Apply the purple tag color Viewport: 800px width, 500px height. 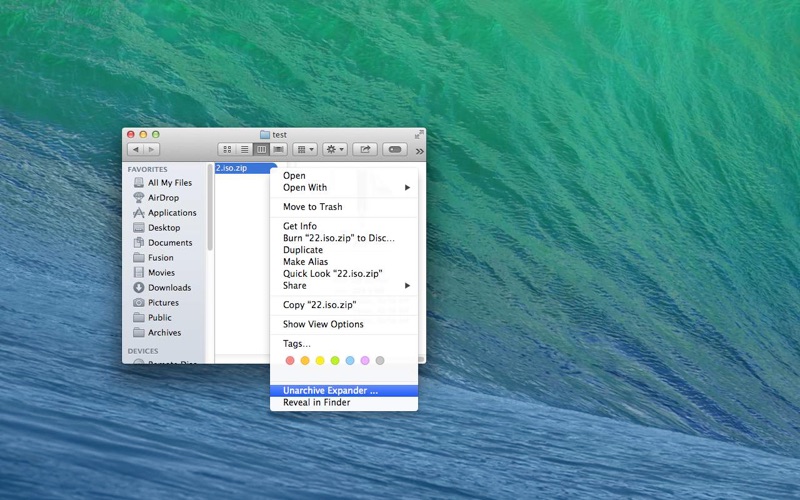tap(365, 361)
